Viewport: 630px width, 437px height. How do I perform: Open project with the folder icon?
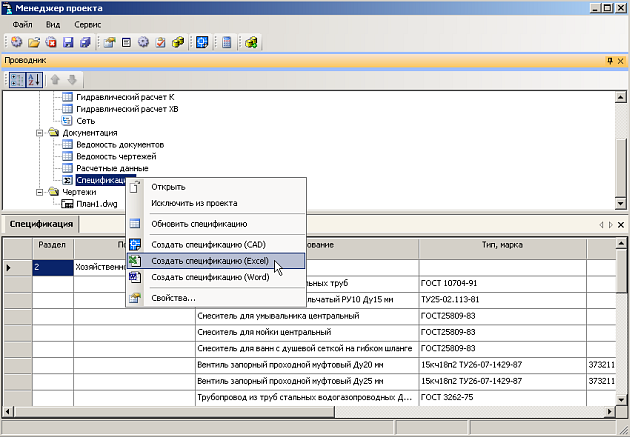click(x=34, y=42)
